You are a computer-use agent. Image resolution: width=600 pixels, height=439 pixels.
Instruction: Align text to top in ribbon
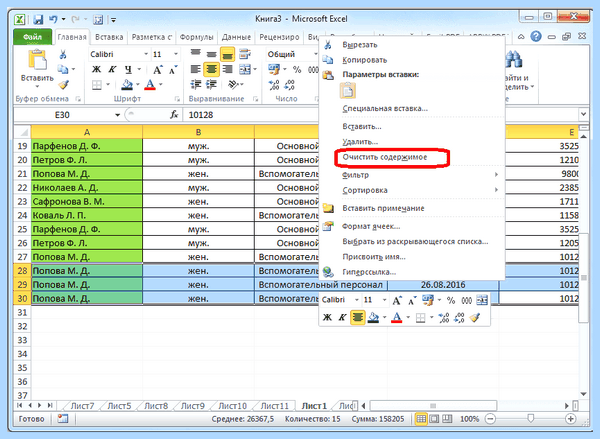coord(196,54)
